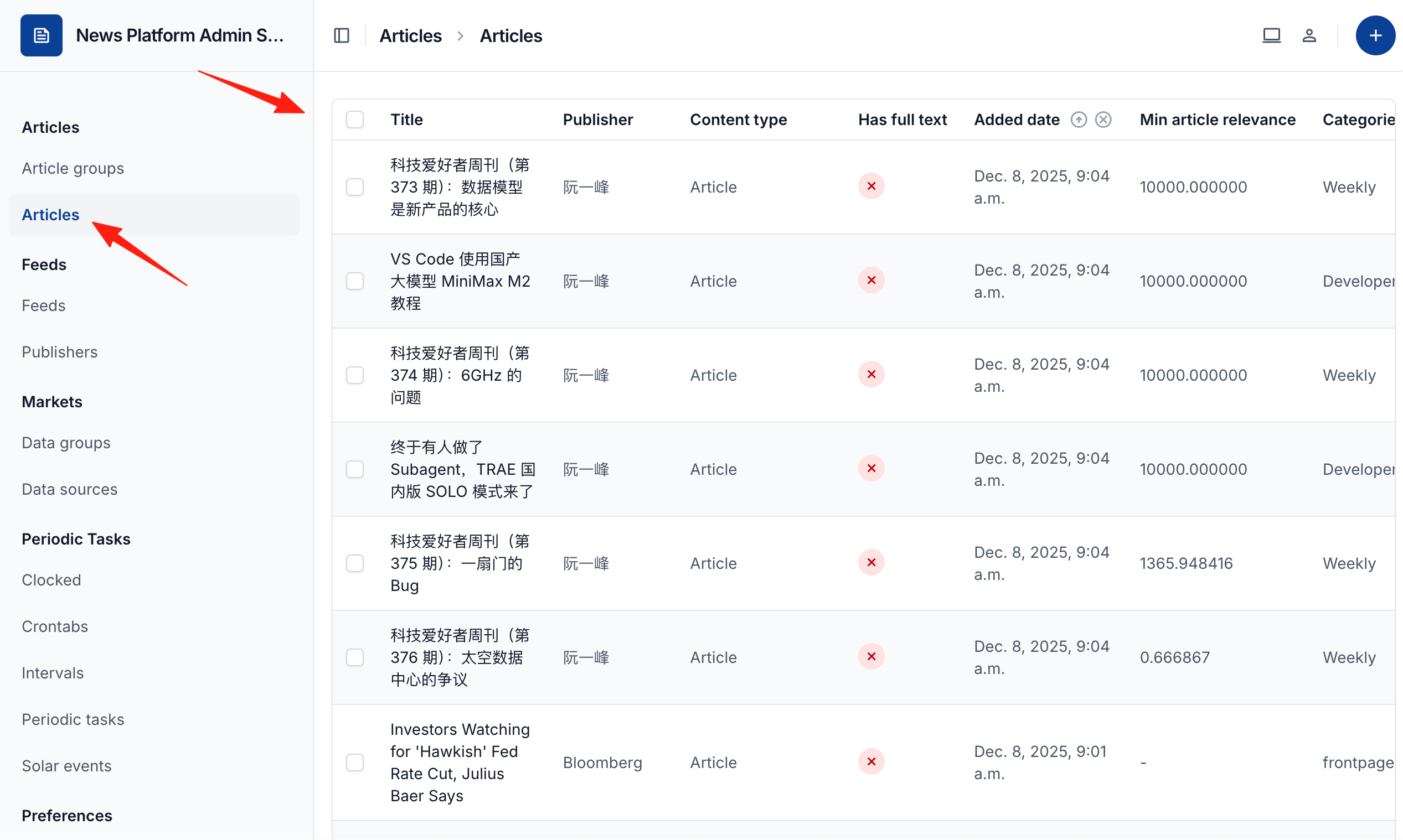Image resolution: width=1403 pixels, height=840 pixels.
Task: Open Data groups in sidebar
Action: pyautogui.click(x=66, y=442)
